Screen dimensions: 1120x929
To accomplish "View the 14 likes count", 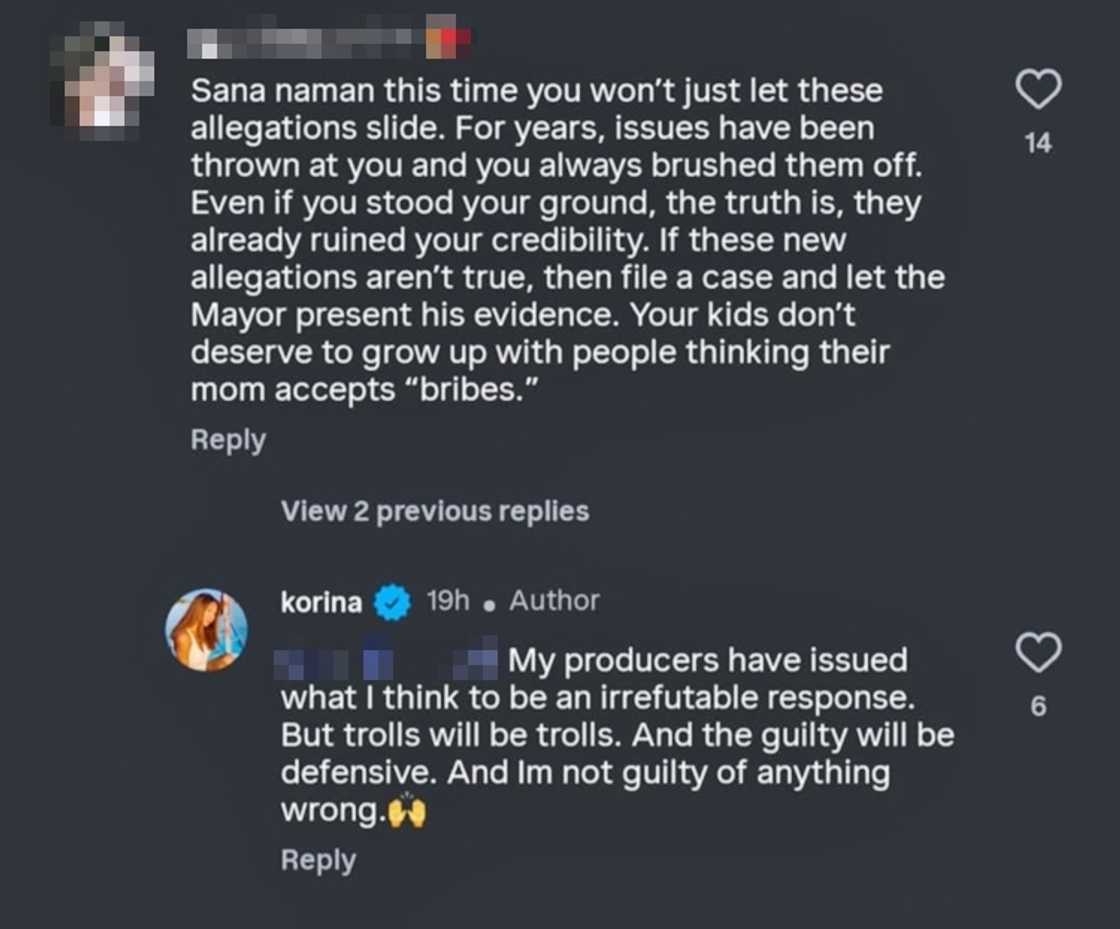I will 1038,144.
